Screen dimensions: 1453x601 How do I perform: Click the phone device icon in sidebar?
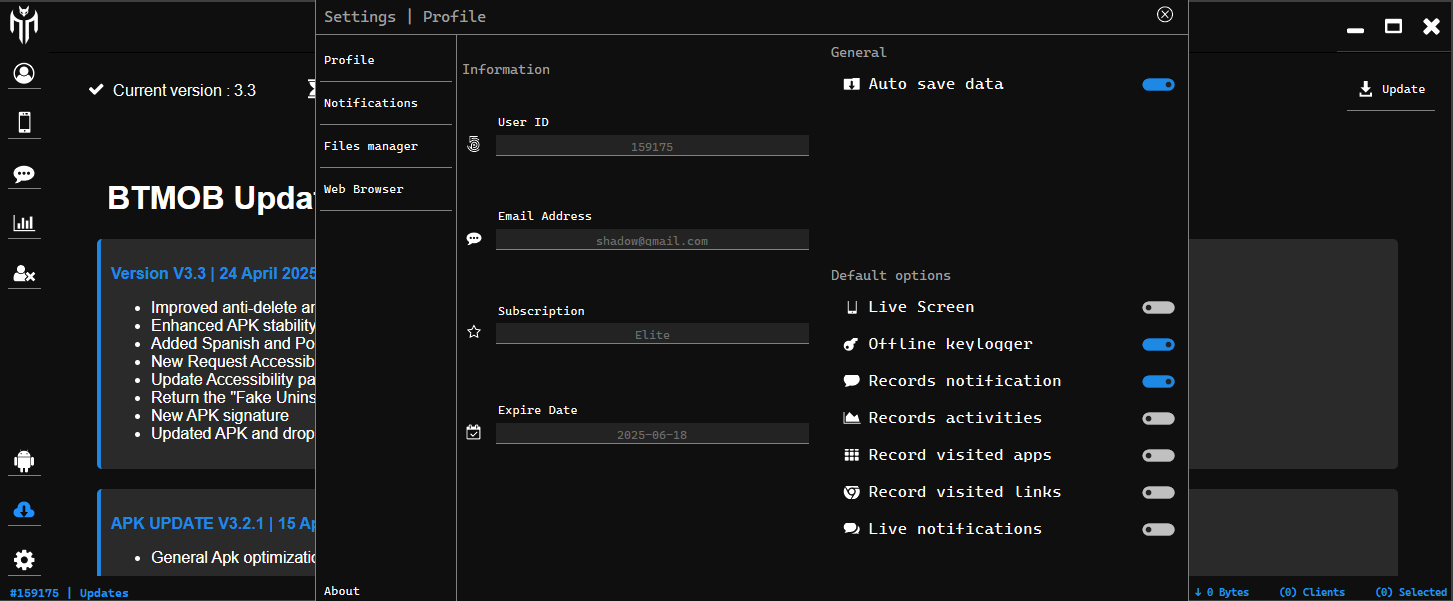coord(24,122)
